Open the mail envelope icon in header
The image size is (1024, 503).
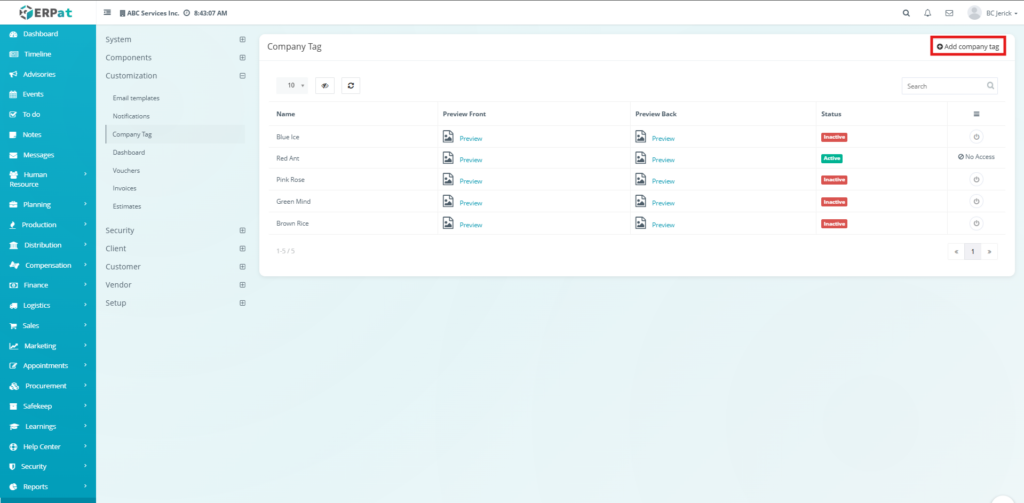(949, 13)
